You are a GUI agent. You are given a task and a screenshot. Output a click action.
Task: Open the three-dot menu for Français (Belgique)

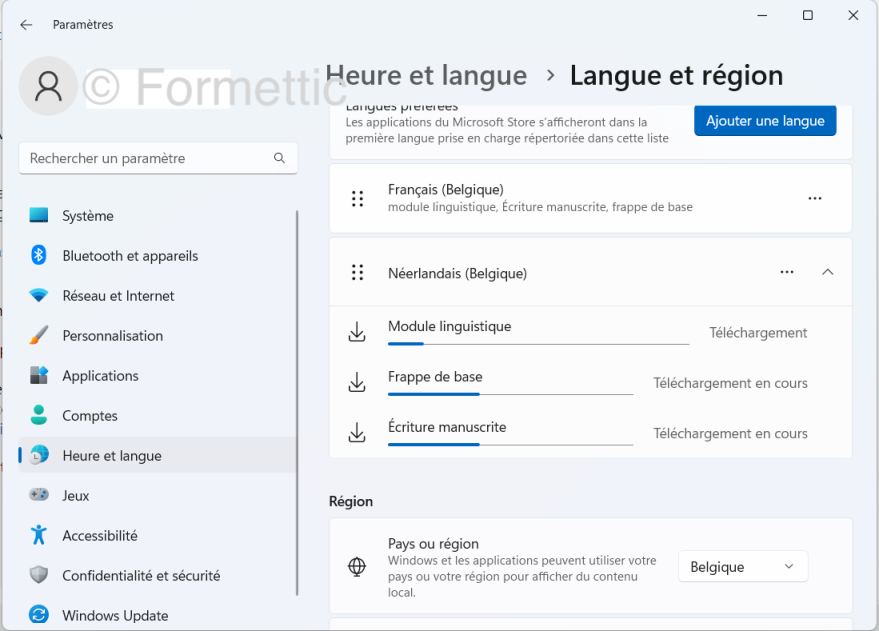tap(815, 199)
